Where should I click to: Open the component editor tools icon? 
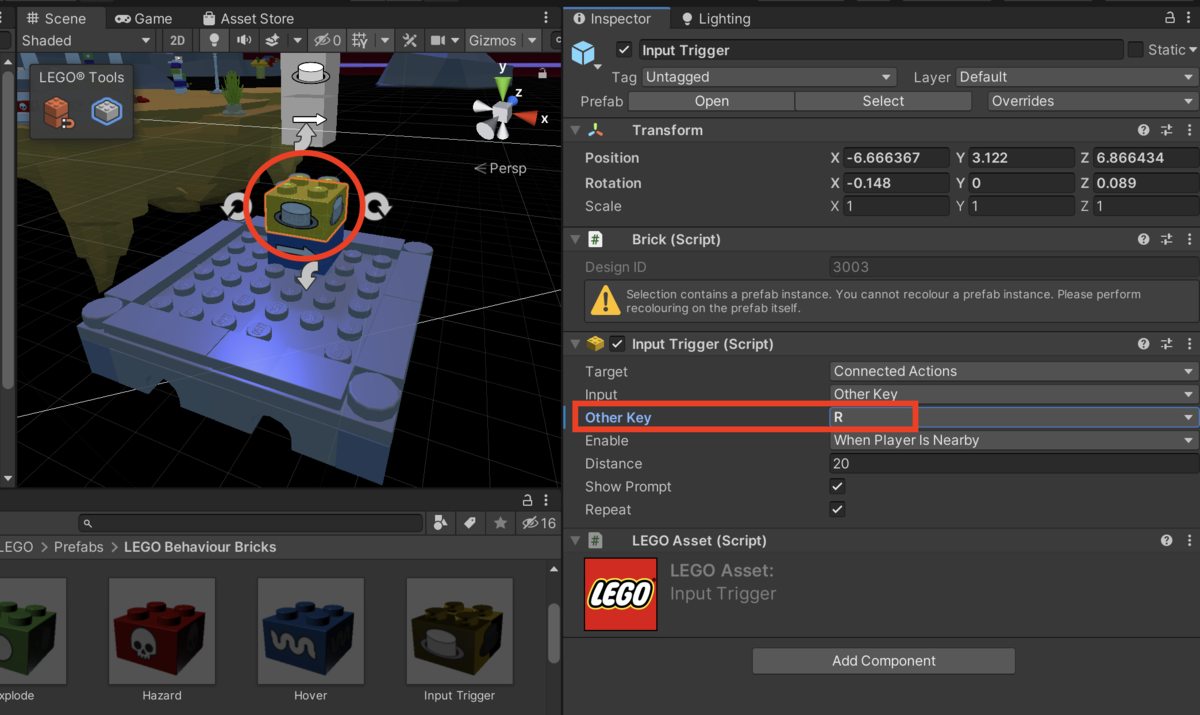click(x=410, y=41)
